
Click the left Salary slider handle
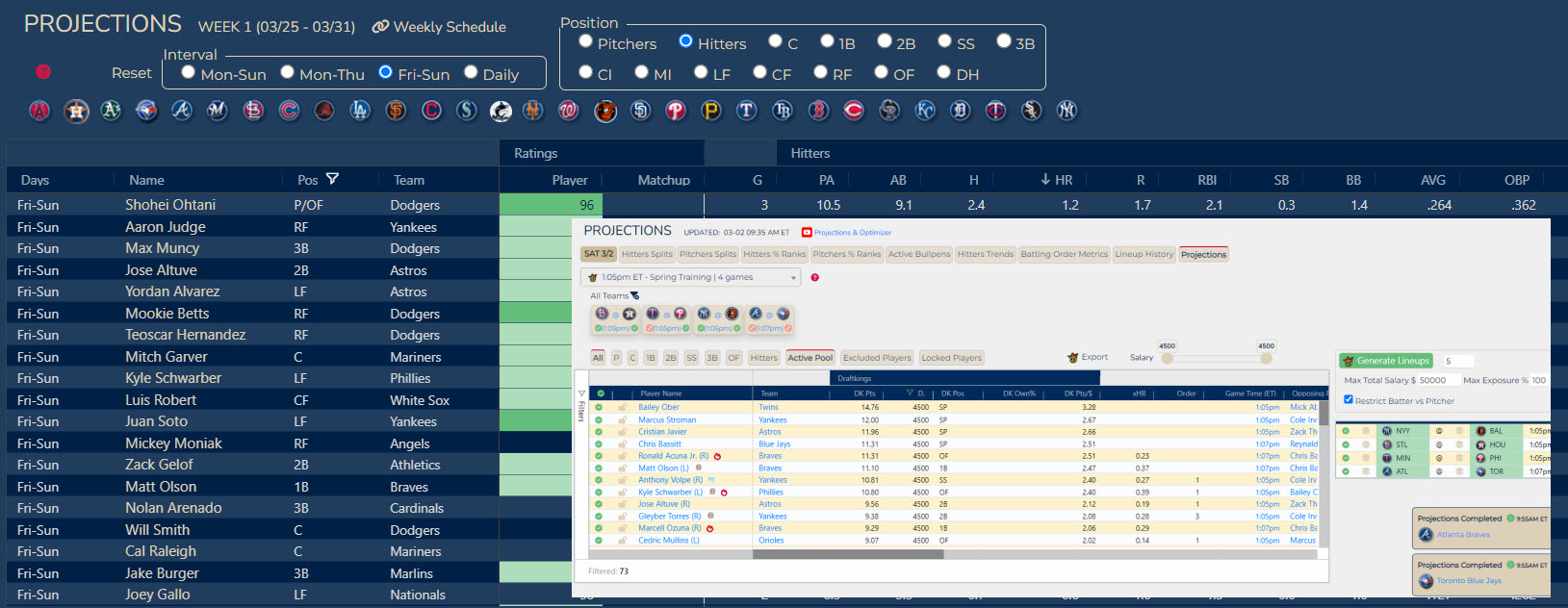coord(1167,358)
